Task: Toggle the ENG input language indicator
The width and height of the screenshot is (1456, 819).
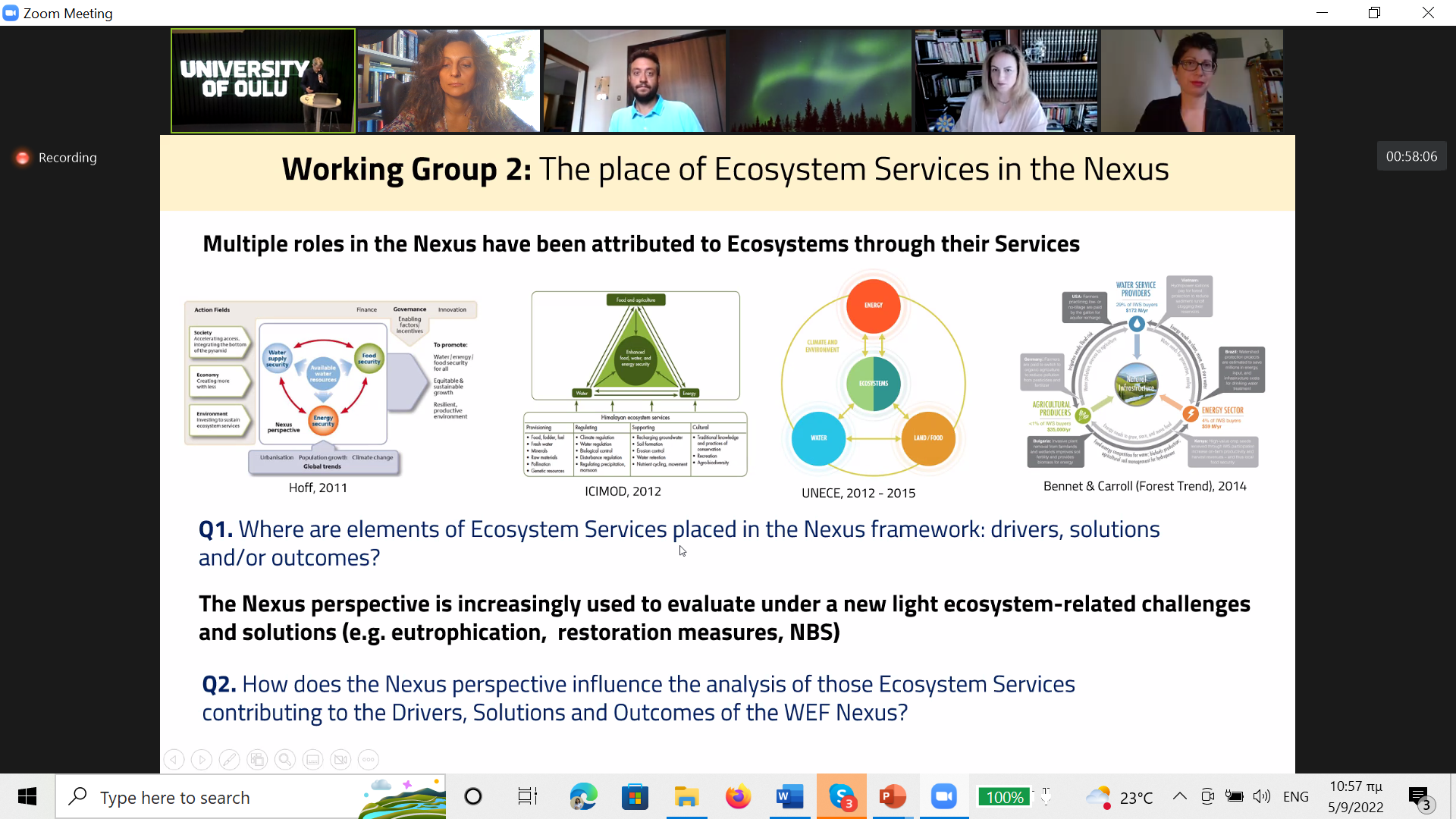Action: tap(1295, 796)
